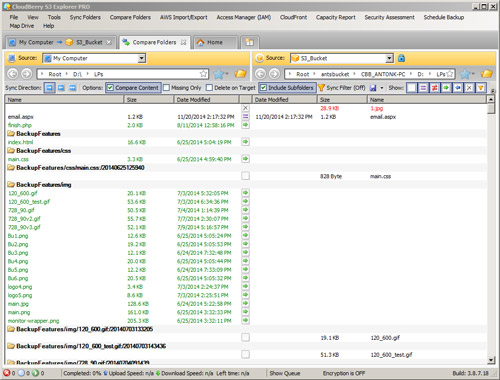The height and width of the screenshot is (380, 500).
Task: Toggle the Show not-equal (red) filter icon
Action: 435,88
